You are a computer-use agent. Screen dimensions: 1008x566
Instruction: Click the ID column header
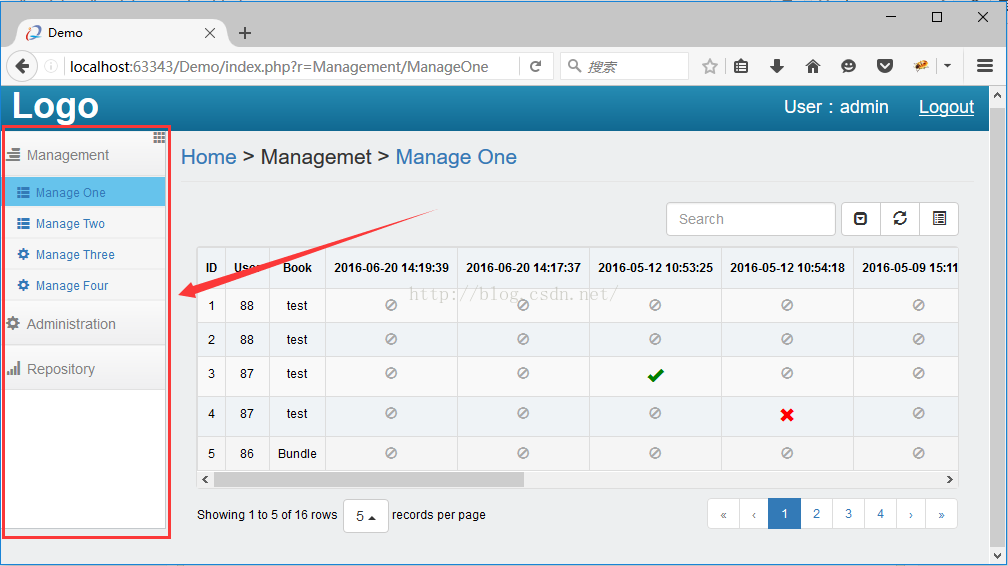(212, 268)
